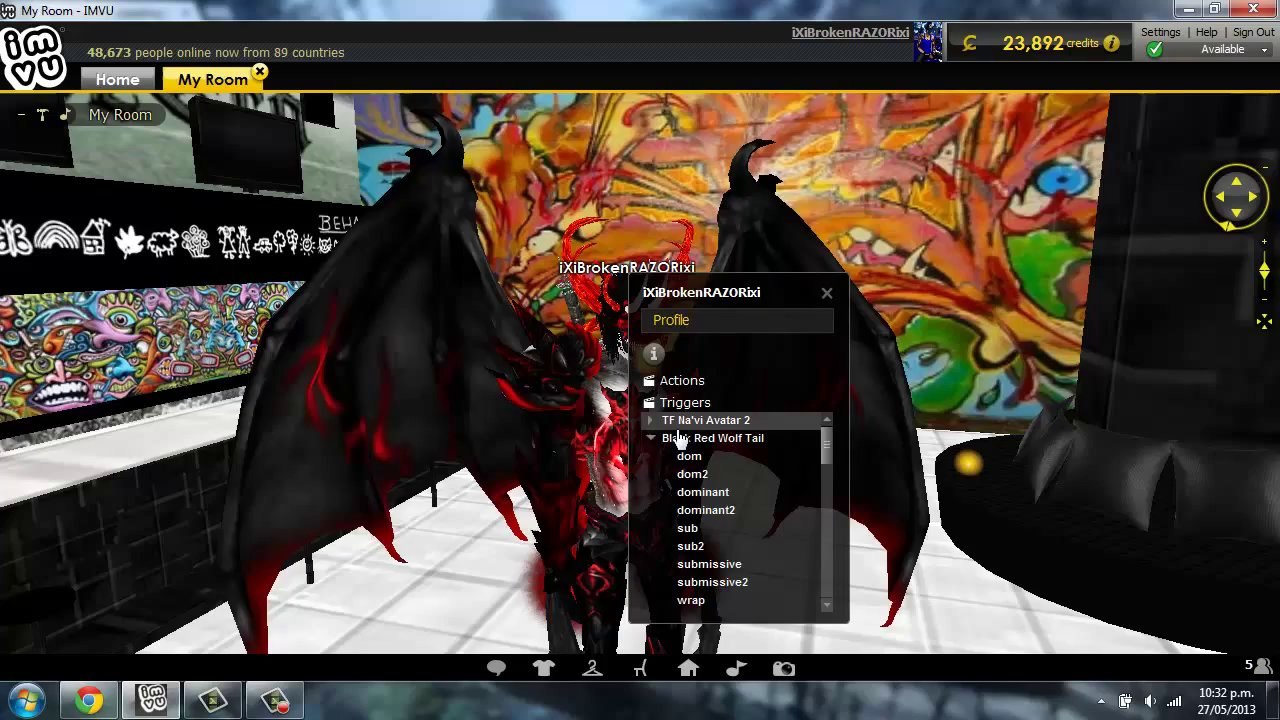Click the avatar name tag in the room
1280x720 pixels.
(626, 268)
